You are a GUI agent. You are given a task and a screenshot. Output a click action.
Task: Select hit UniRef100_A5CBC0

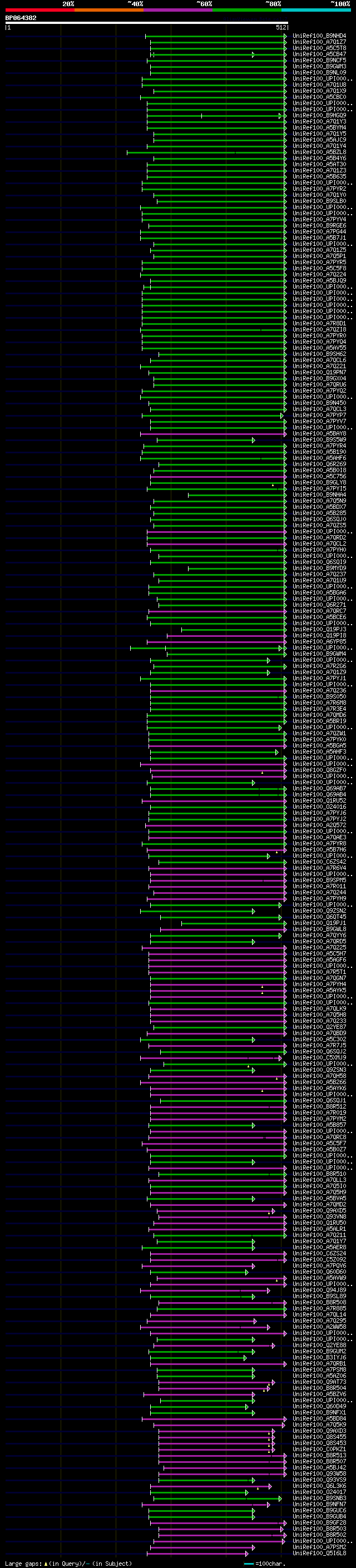[x=319, y=97]
